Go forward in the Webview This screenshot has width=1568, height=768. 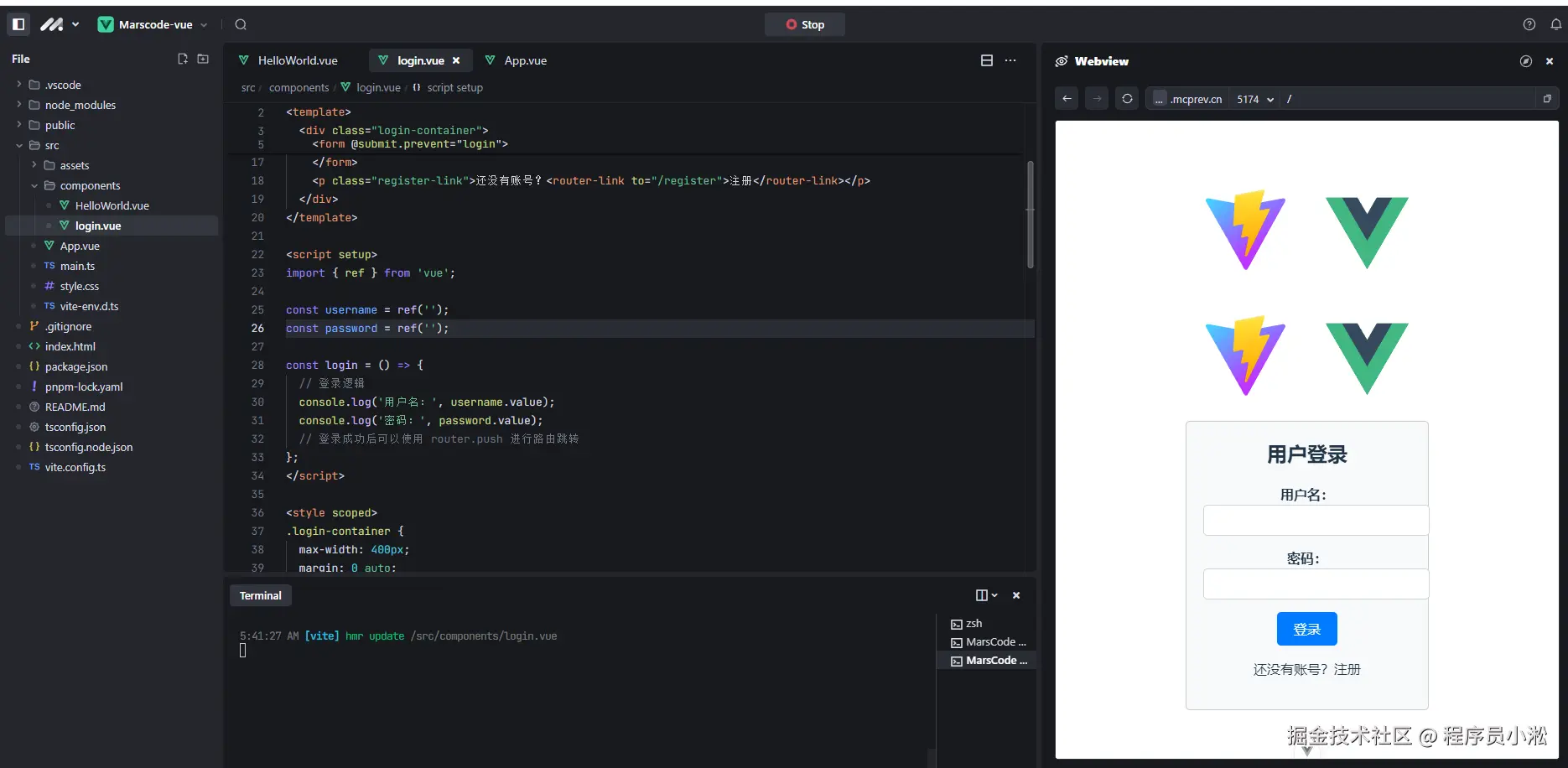tap(1097, 99)
